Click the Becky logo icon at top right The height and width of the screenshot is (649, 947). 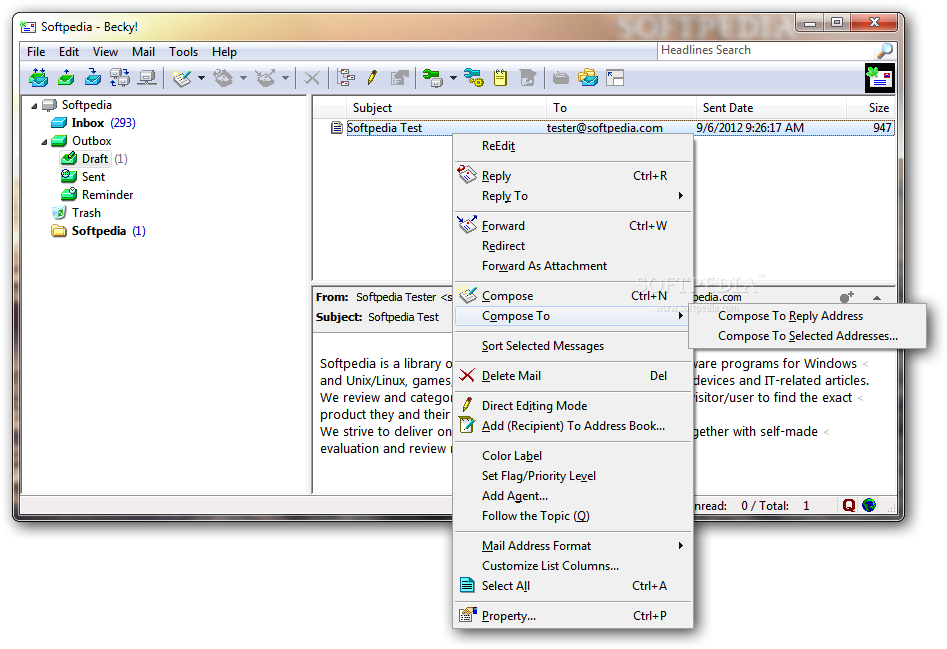coord(879,78)
